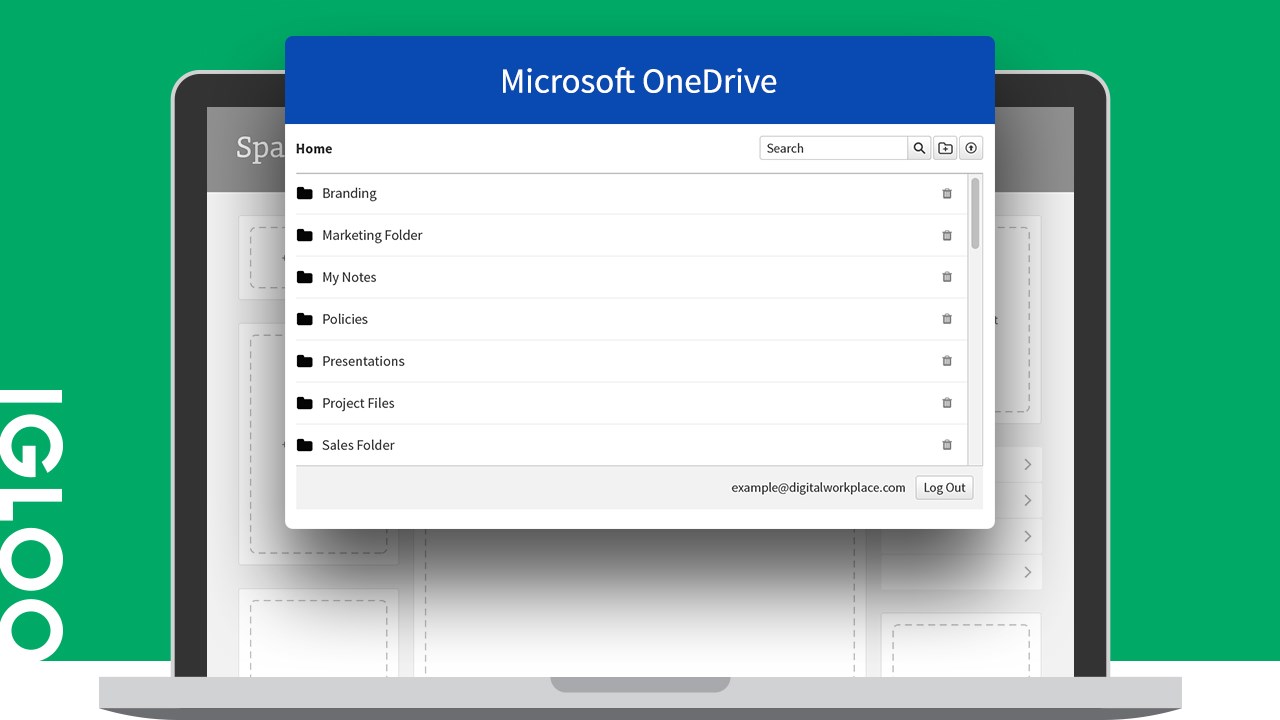Click trash icon in Policies row
The width and height of the screenshot is (1280, 720).
pos(947,319)
